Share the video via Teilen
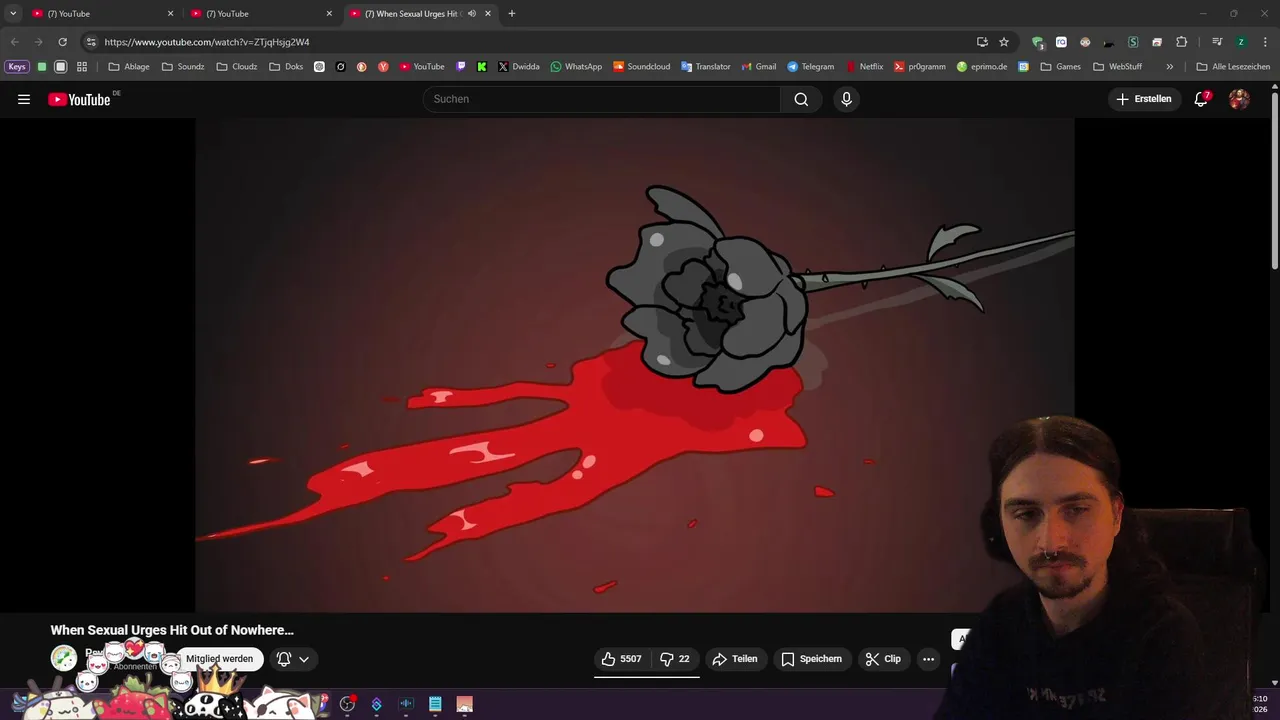Image resolution: width=1280 pixels, height=720 pixels. 734,659
